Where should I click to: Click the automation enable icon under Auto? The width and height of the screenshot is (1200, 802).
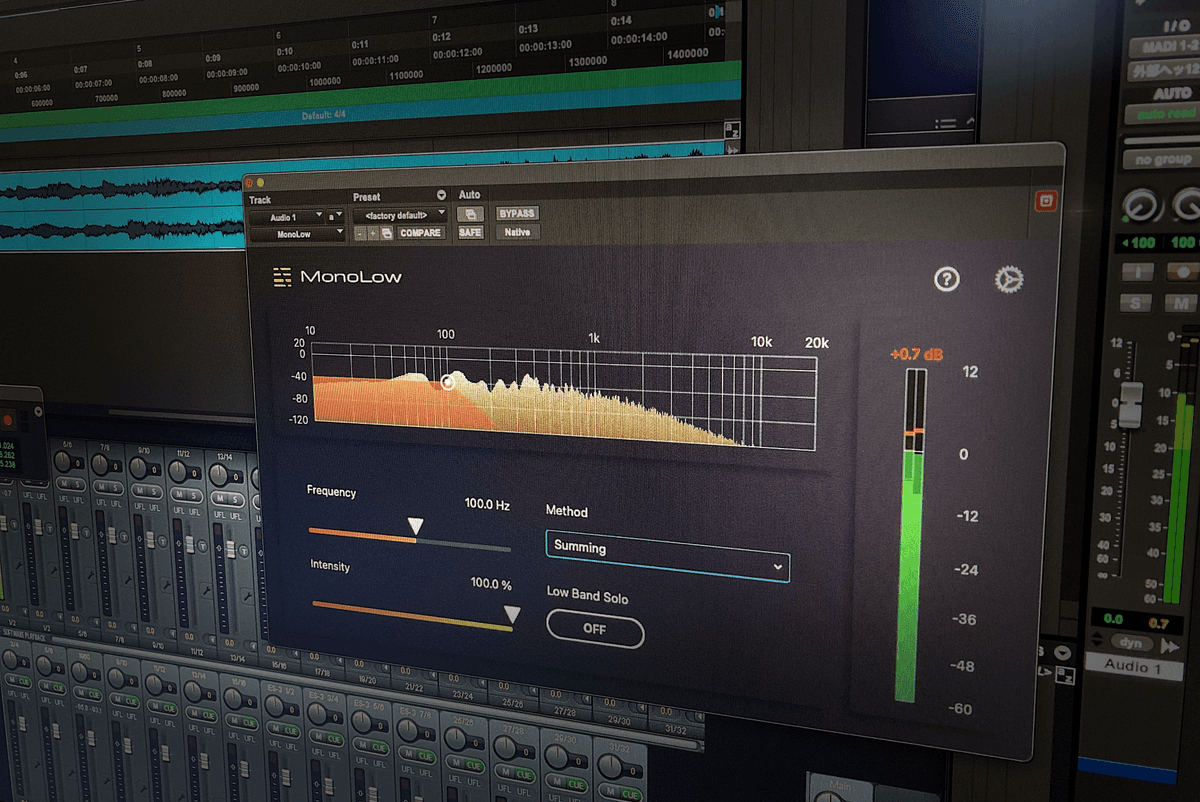pos(470,214)
